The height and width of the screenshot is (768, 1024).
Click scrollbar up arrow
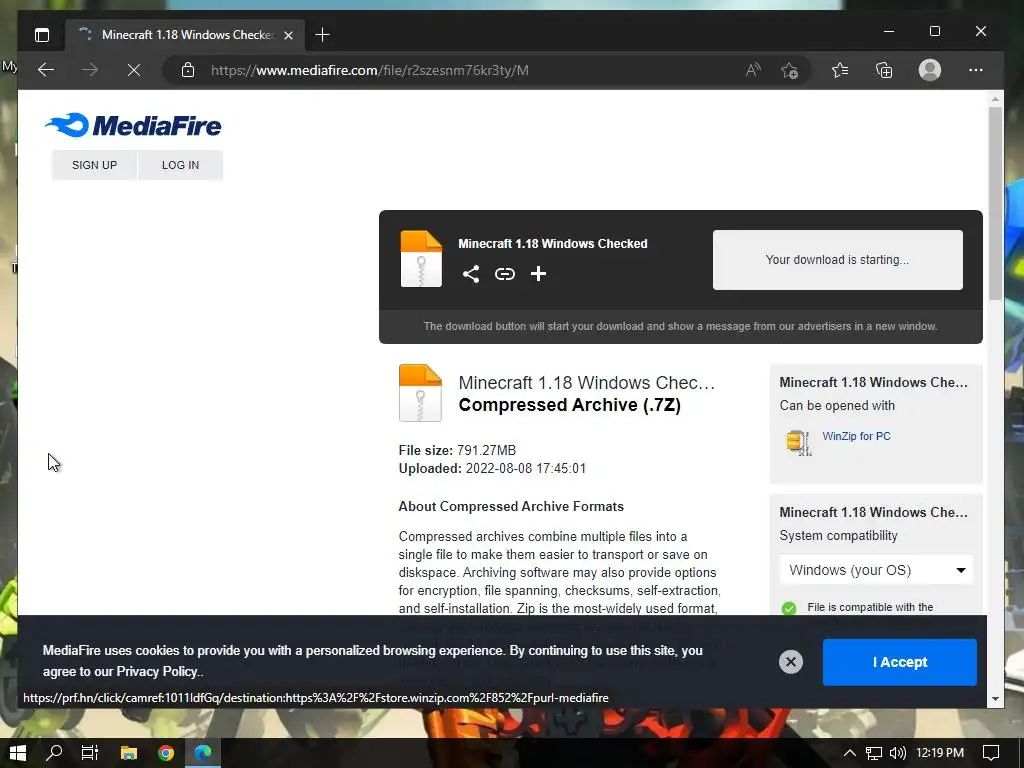(x=995, y=99)
